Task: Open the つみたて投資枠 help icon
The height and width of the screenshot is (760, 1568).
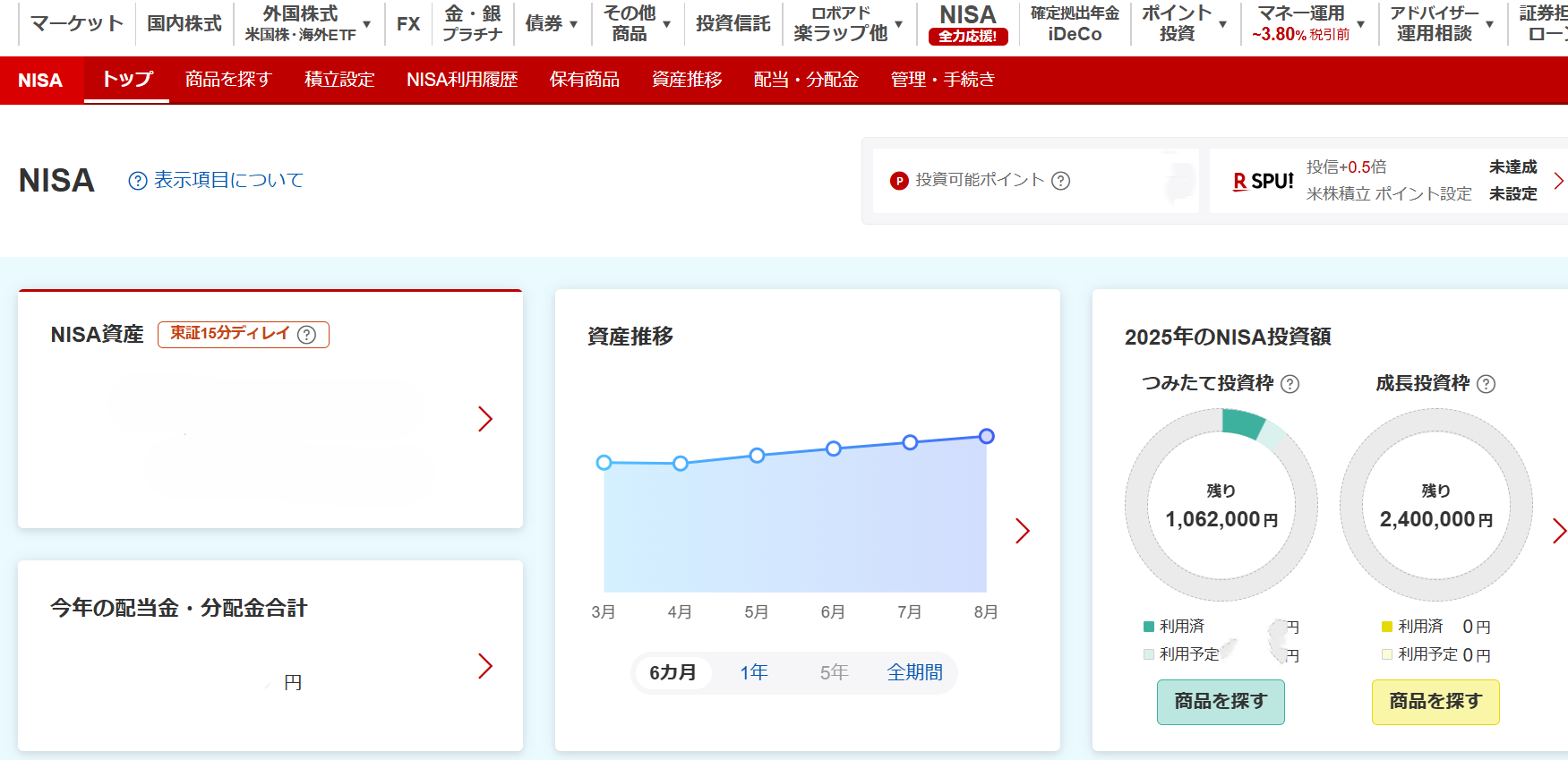Action: [x=1290, y=384]
